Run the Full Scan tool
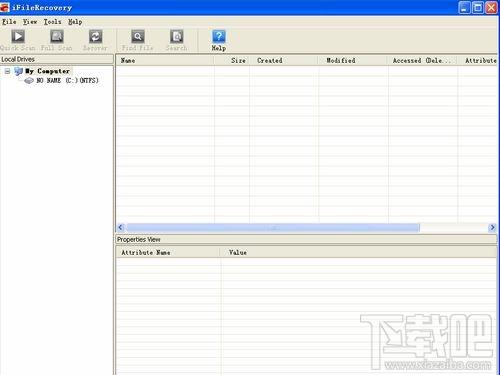 (x=57, y=40)
